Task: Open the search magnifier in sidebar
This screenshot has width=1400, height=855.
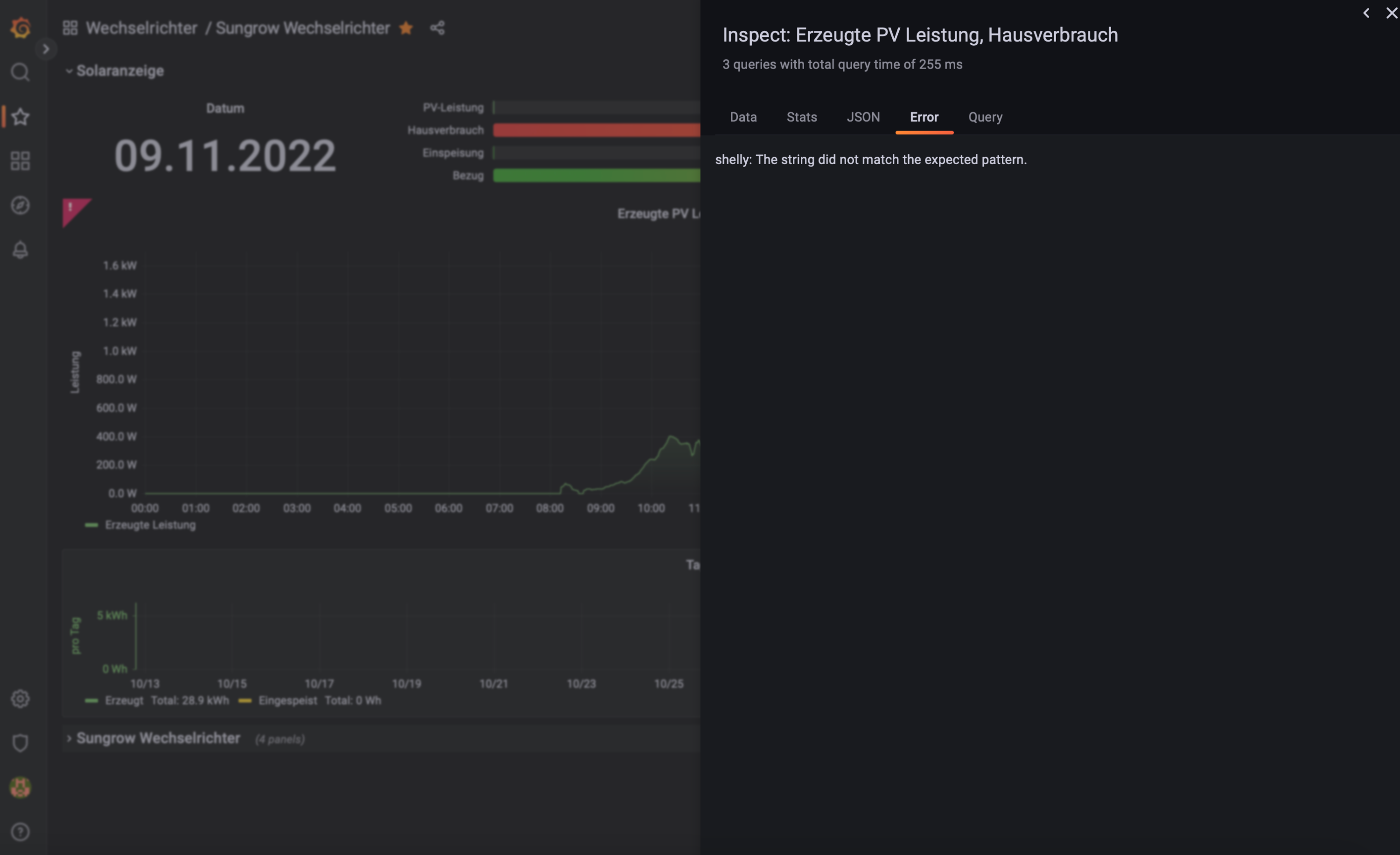Action: [21, 72]
